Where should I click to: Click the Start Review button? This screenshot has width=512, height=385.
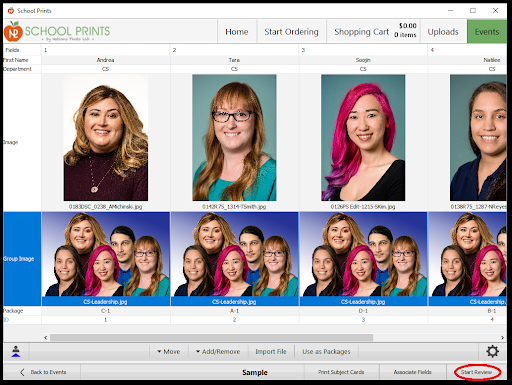[476, 372]
